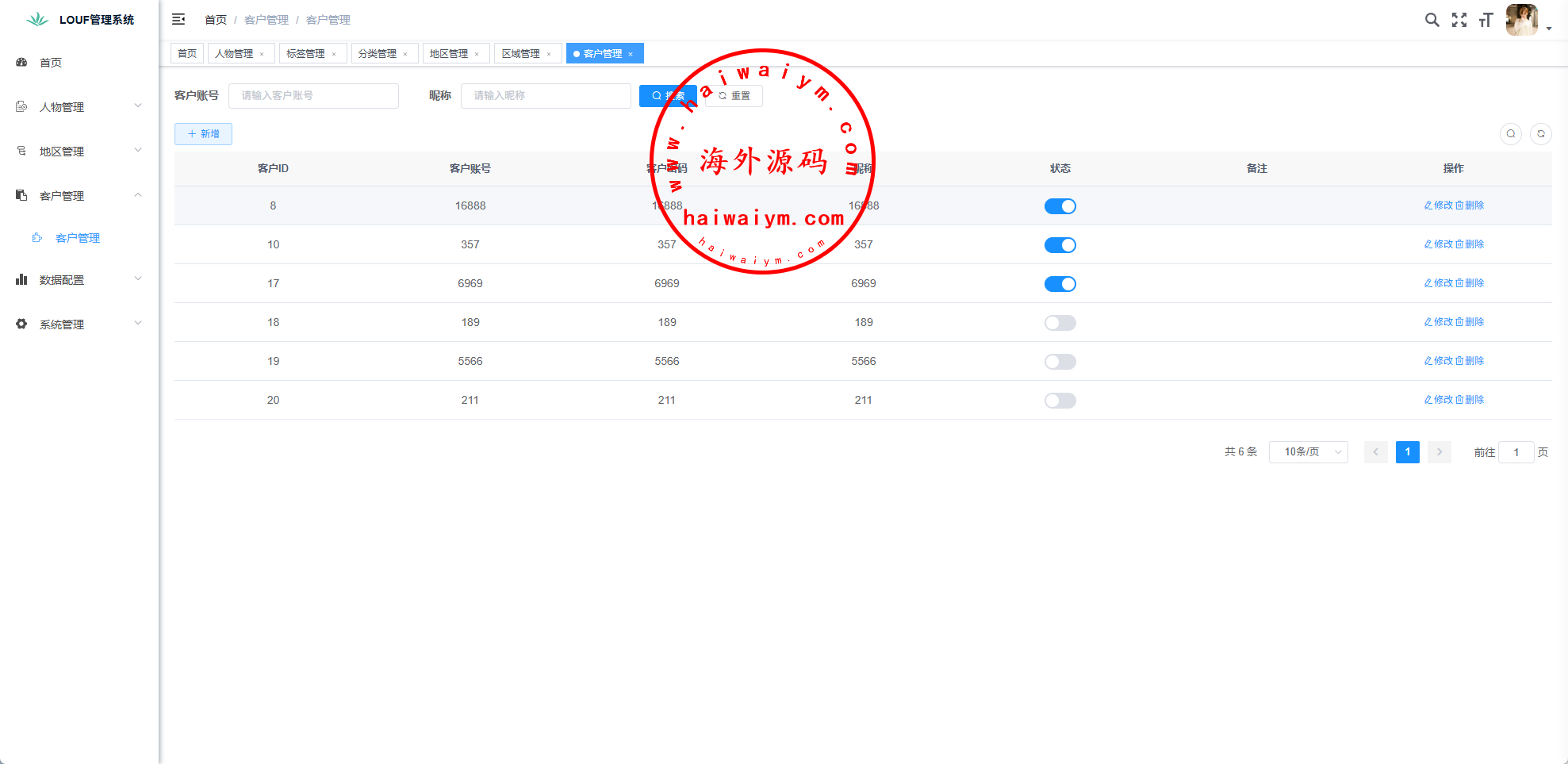Screen dimensions: 1568x764
Task: Click 修改 link for customer ID 17
Action: [x=1438, y=283]
